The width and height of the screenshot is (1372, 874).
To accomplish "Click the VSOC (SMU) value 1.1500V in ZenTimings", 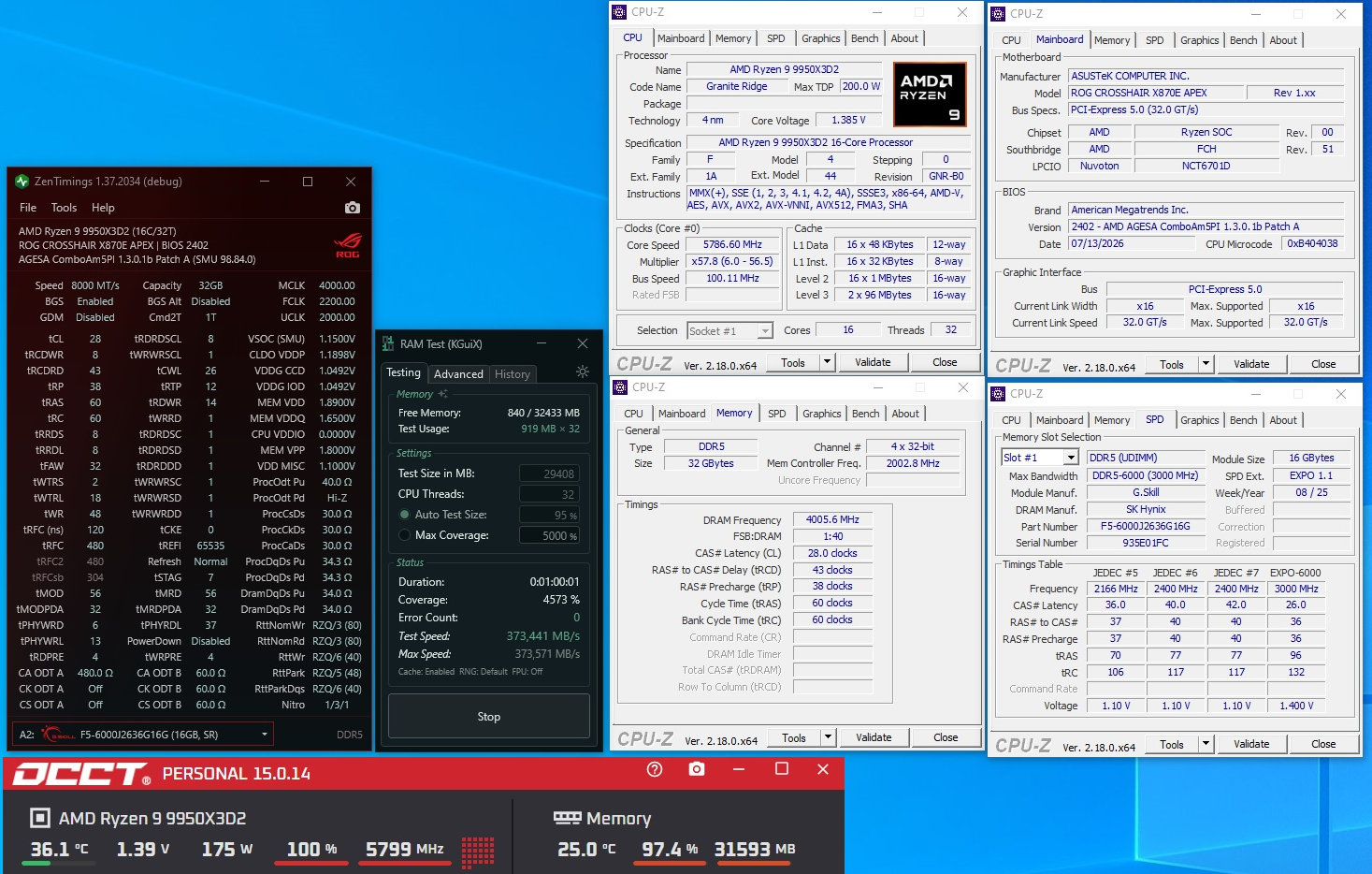I will tap(337, 339).
